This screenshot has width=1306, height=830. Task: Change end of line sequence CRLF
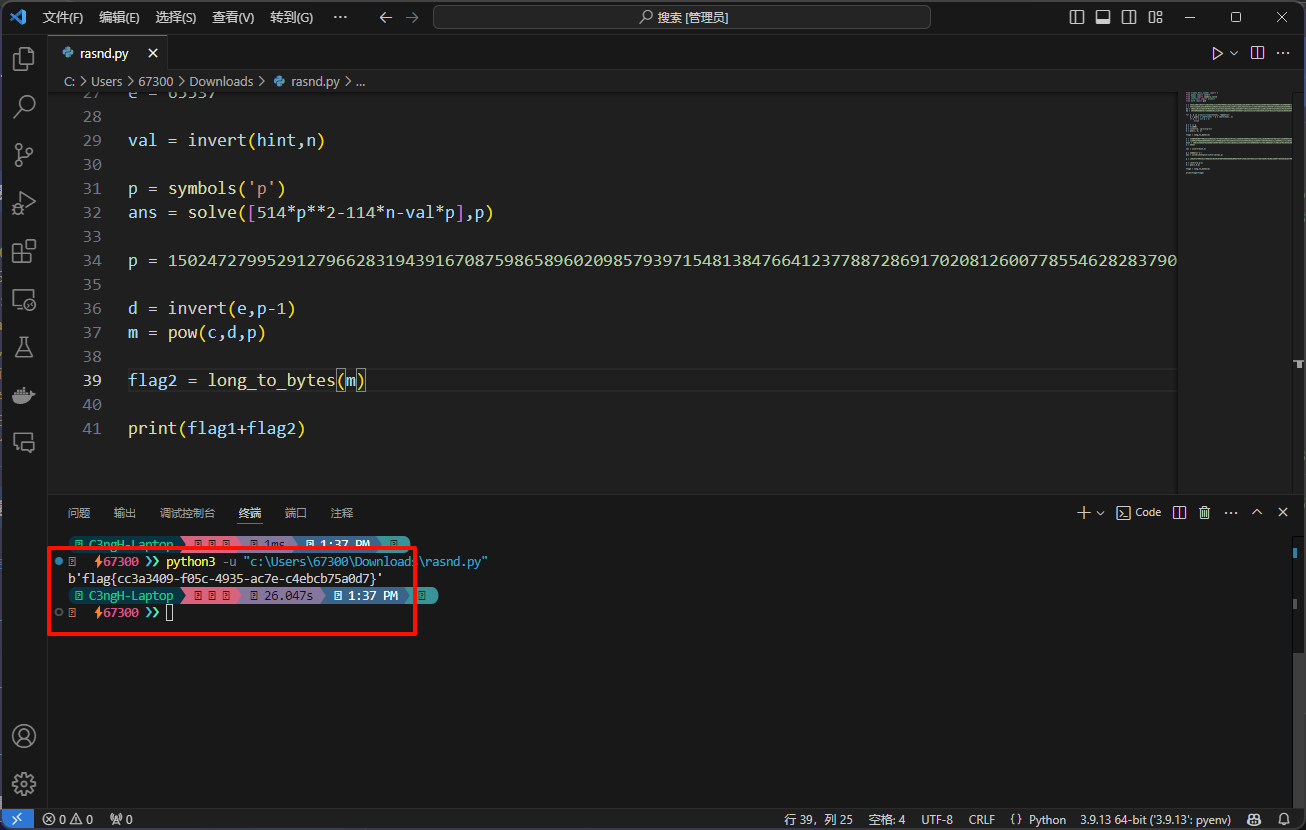(x=982, y=819)
